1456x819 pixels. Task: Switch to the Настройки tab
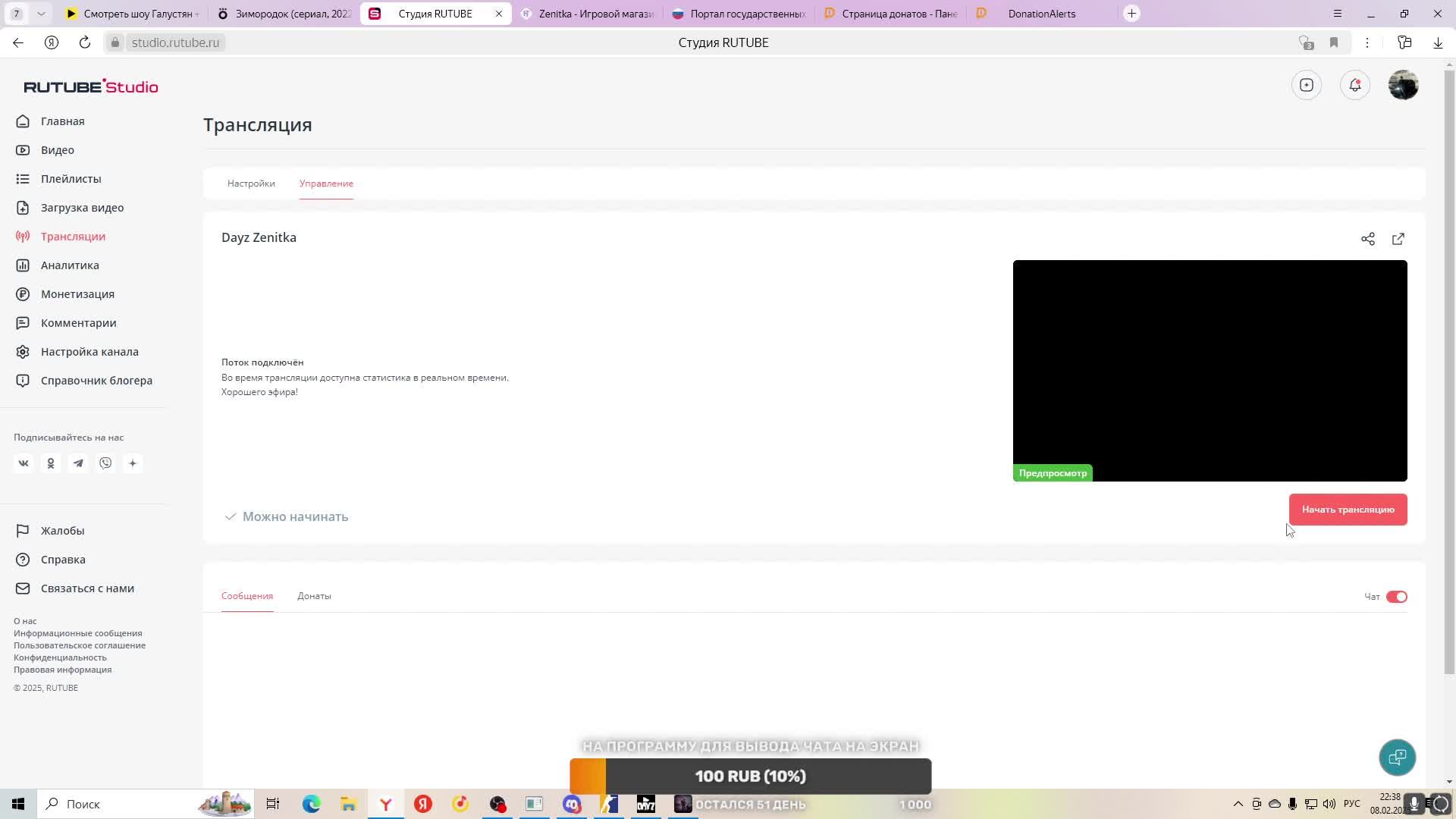click(x=251, y=184)
